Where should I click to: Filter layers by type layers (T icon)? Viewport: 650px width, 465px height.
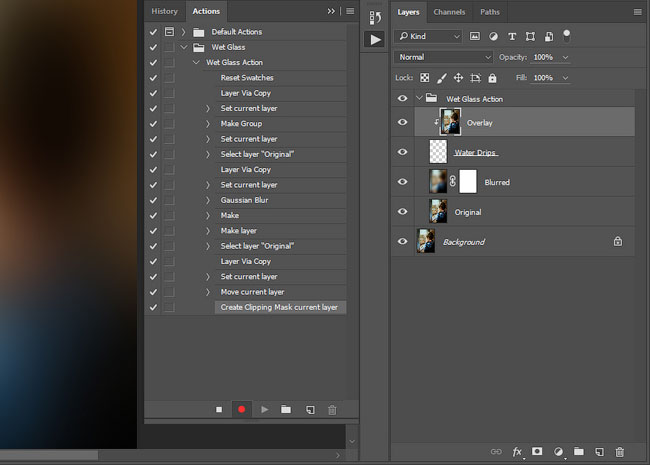point(512,36)
